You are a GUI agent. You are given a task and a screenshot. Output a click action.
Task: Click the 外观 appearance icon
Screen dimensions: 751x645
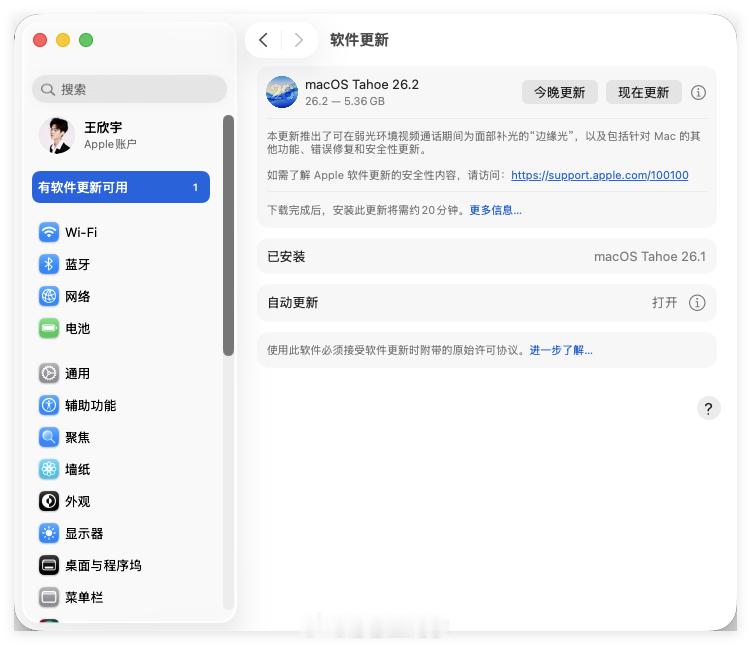[49, 501]
